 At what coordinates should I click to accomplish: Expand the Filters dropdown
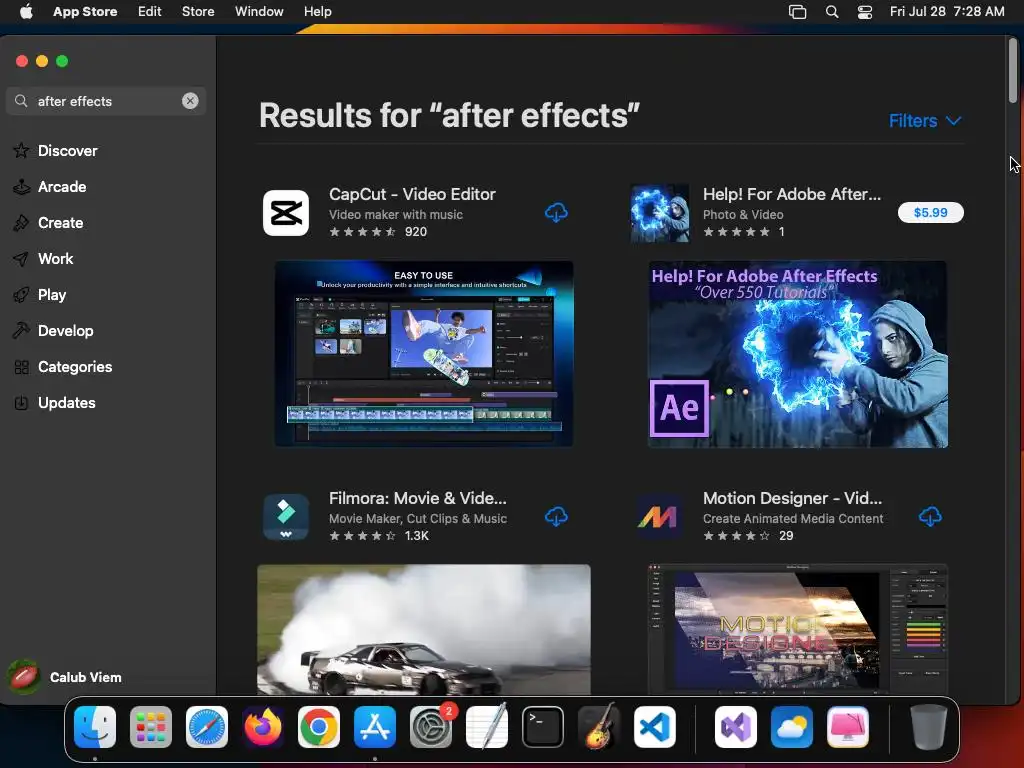[x=925, y=121]
